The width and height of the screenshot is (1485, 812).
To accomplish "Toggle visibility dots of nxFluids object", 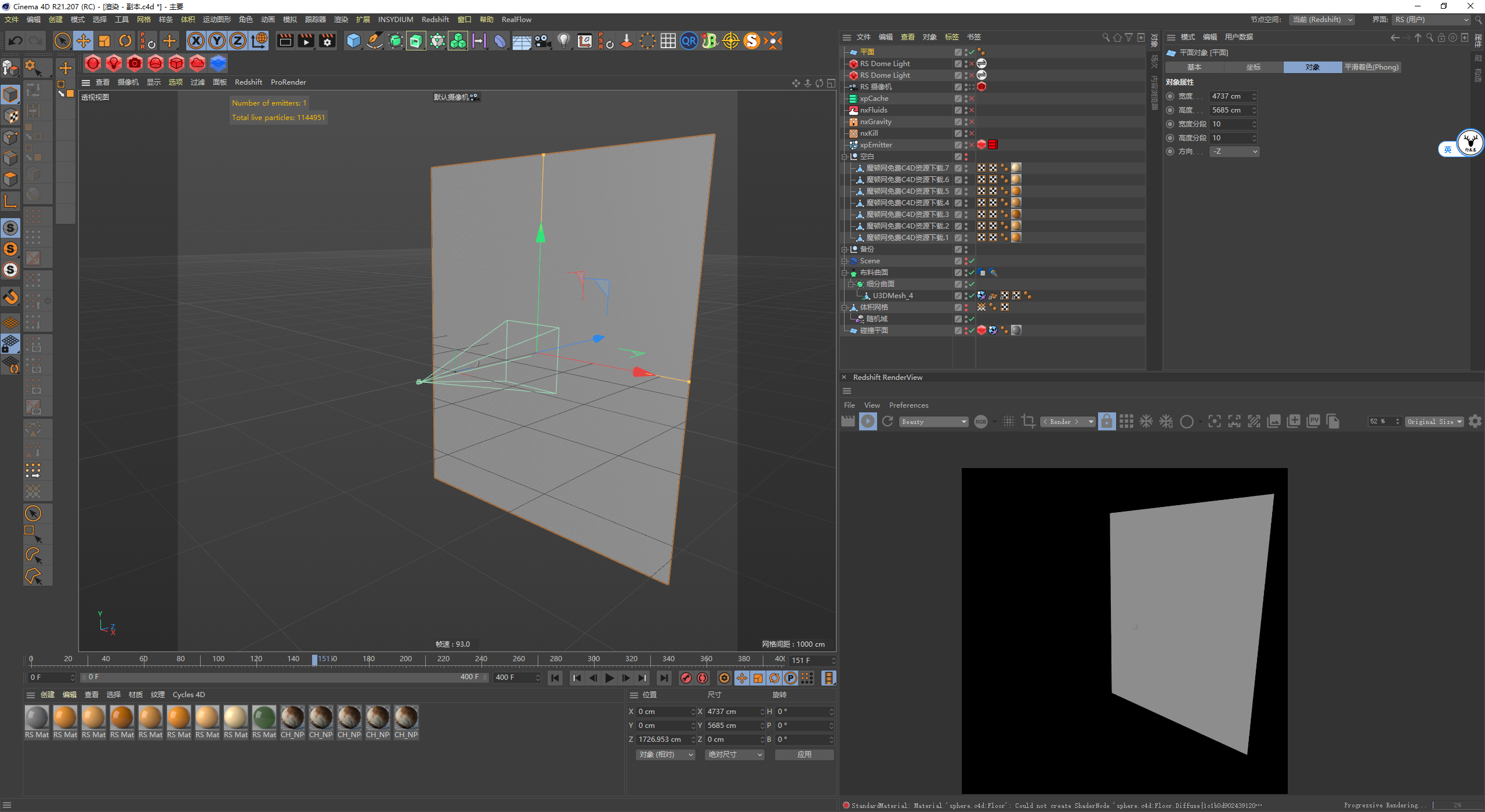I will (966, 110).
